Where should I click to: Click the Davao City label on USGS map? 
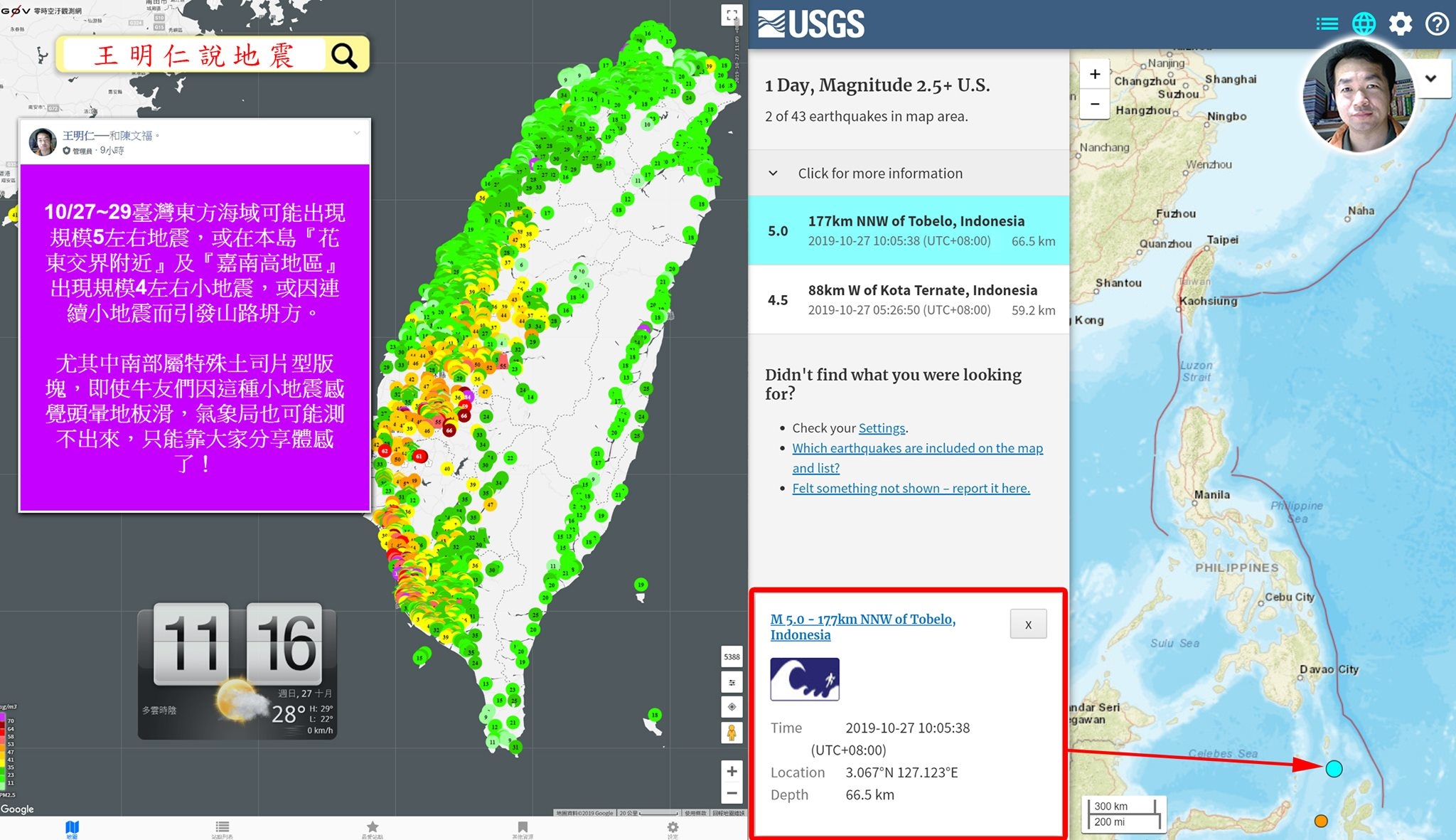pyautogui.click(x=1329, y=669)
